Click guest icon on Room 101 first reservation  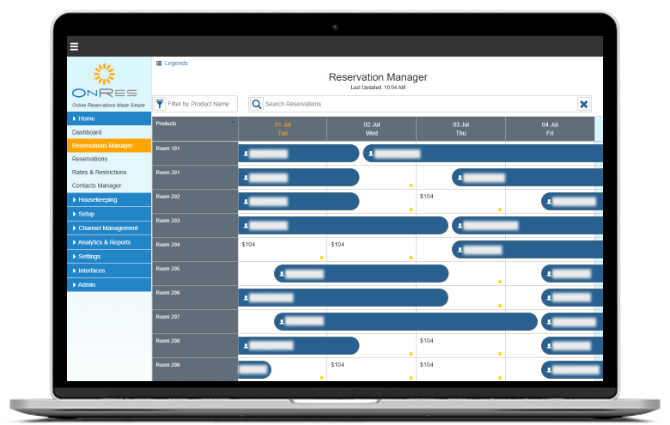pyautogui.click(x=245, y=154)
